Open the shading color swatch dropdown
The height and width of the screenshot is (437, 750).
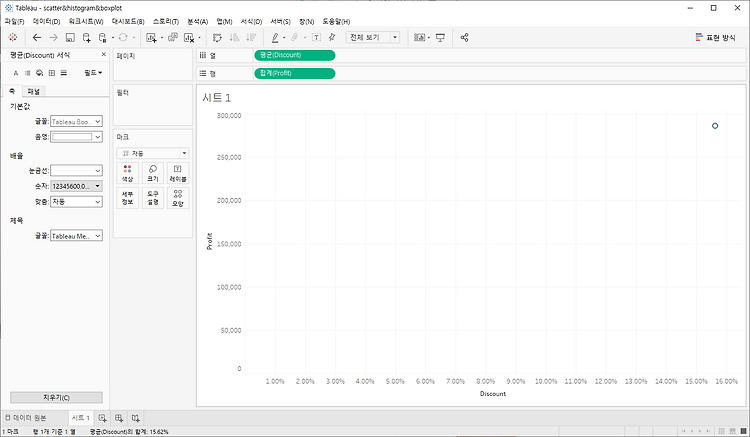coord(76,137)
